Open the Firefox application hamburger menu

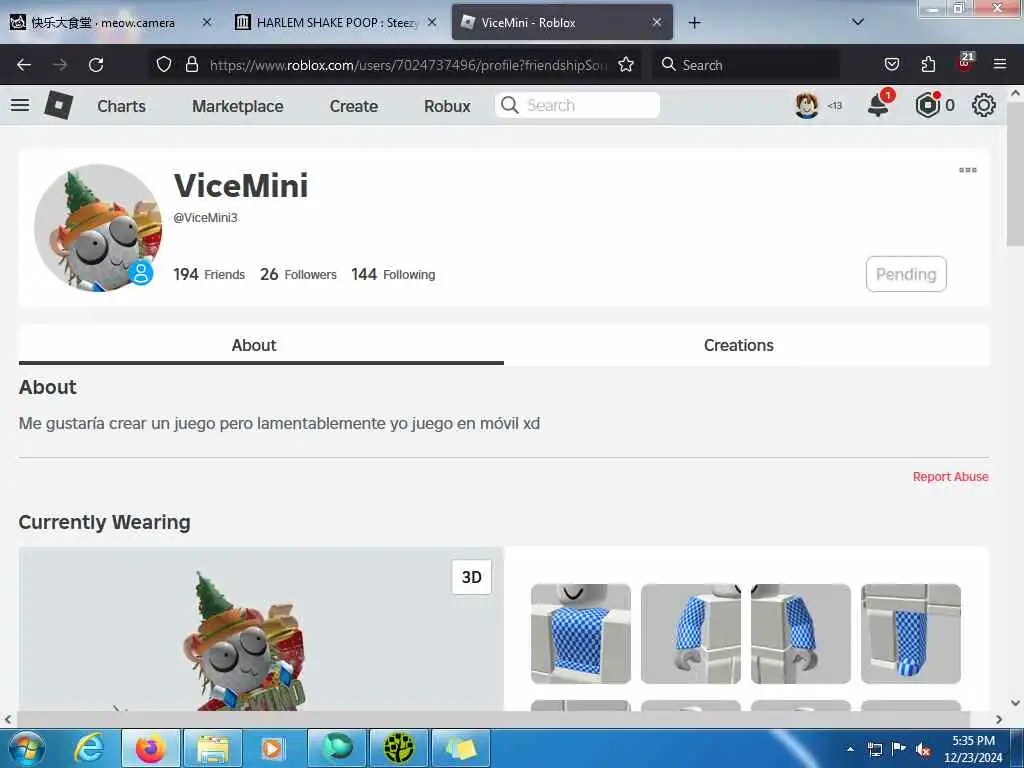(1000, 64)
